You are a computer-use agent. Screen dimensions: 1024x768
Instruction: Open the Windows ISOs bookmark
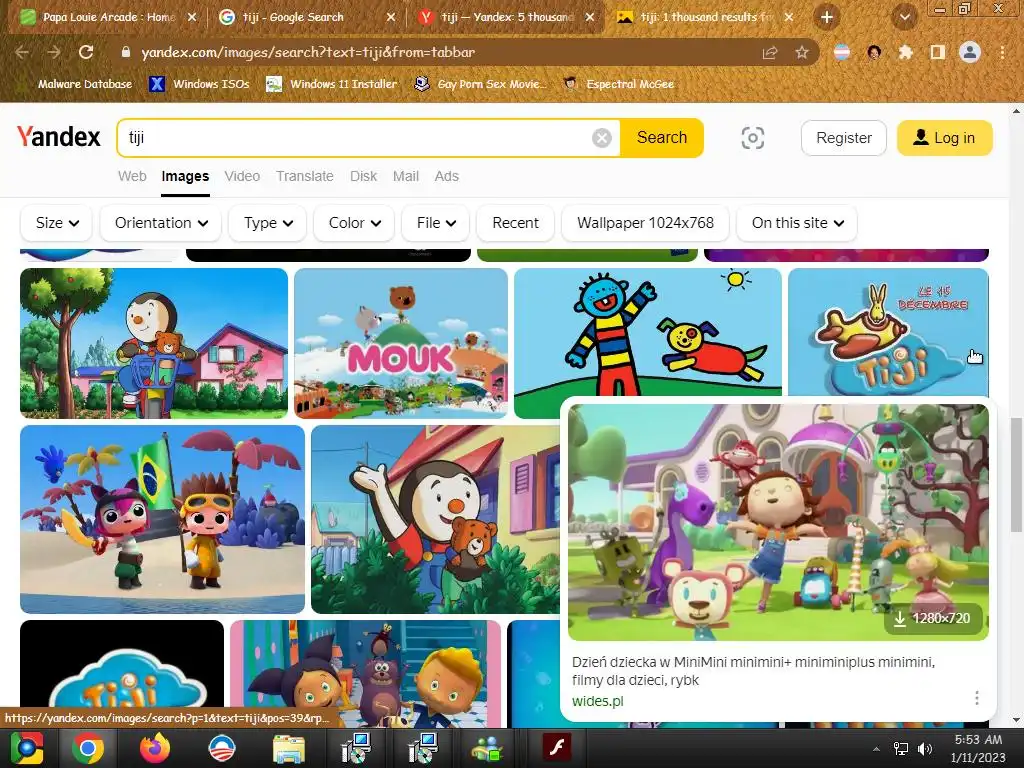click(199, 84)
